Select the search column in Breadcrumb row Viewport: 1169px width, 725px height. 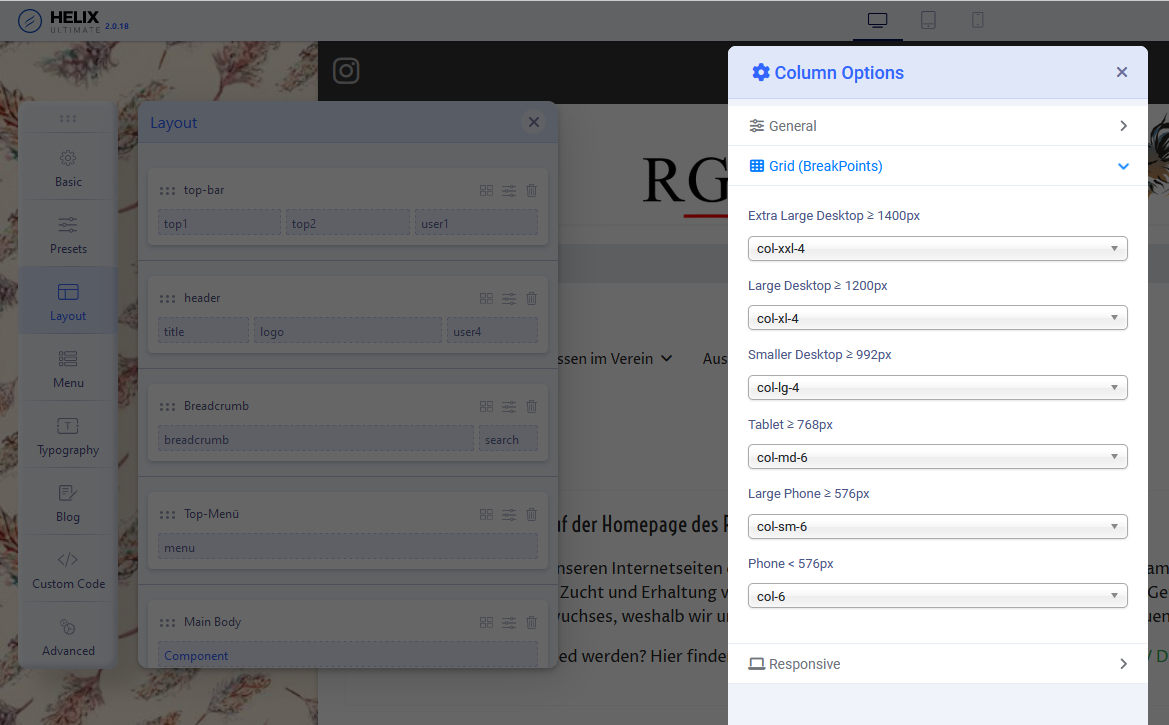507,439
